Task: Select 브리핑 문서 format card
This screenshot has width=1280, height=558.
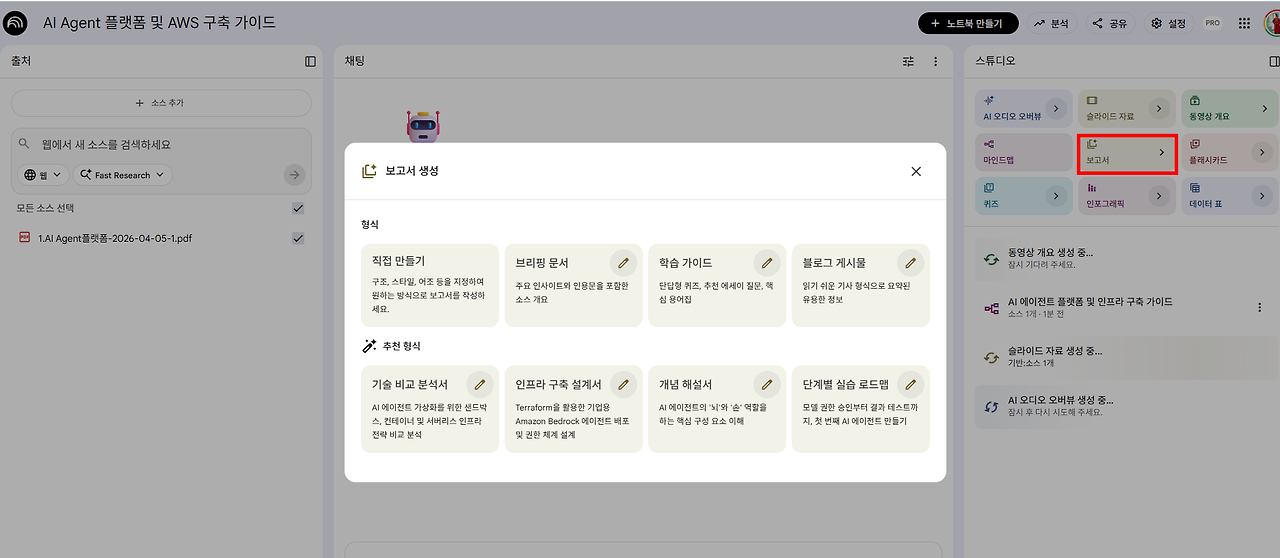Action: point(573,285)
